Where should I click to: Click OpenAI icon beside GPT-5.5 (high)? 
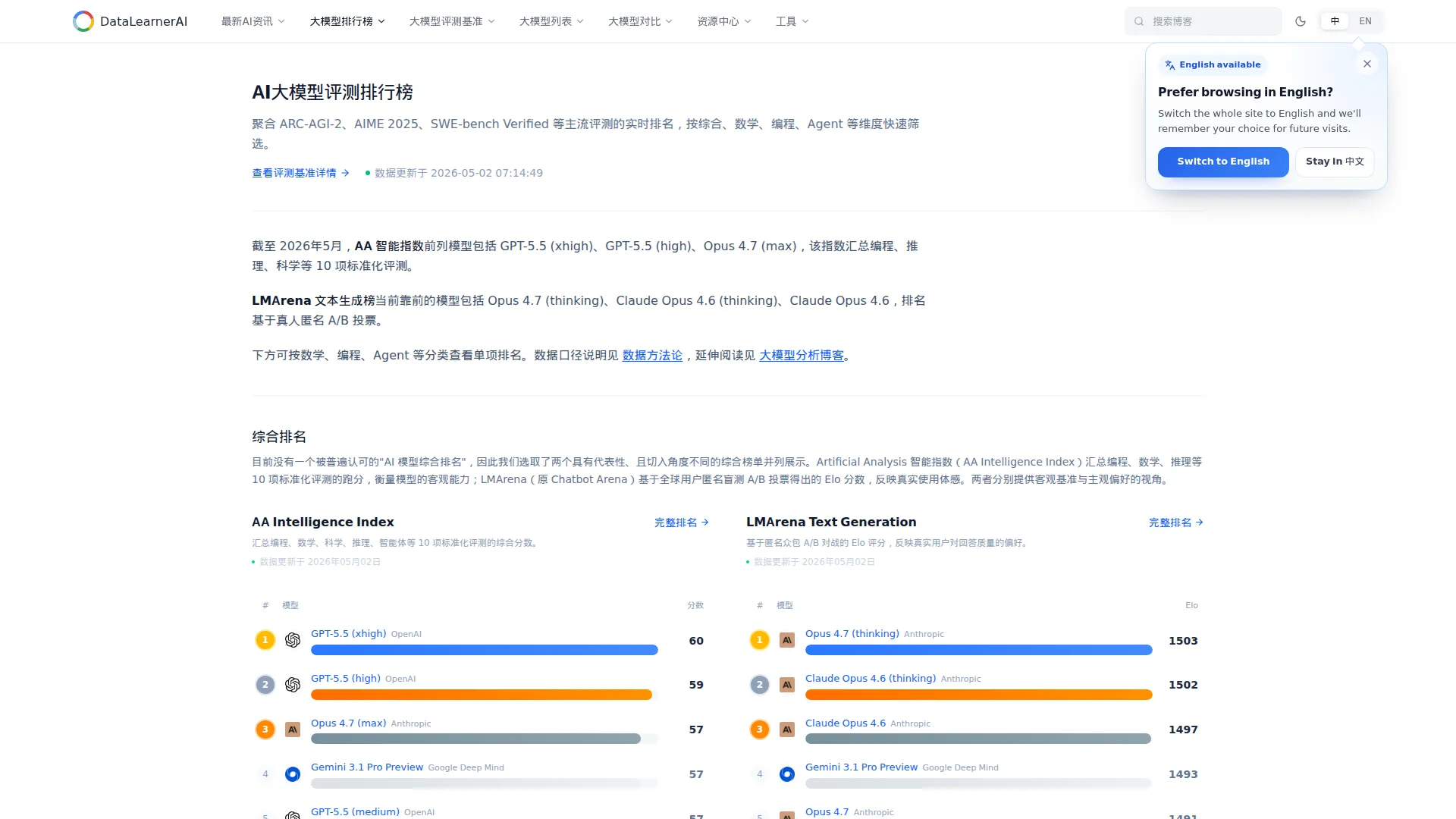click(x=293, y=685)
